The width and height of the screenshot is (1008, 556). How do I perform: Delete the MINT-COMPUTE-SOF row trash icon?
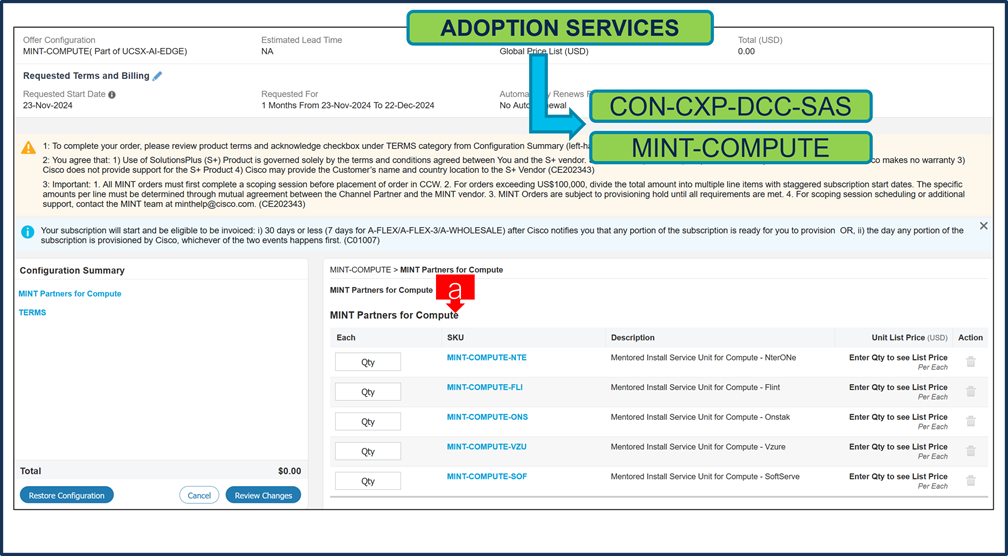point(971,480)
